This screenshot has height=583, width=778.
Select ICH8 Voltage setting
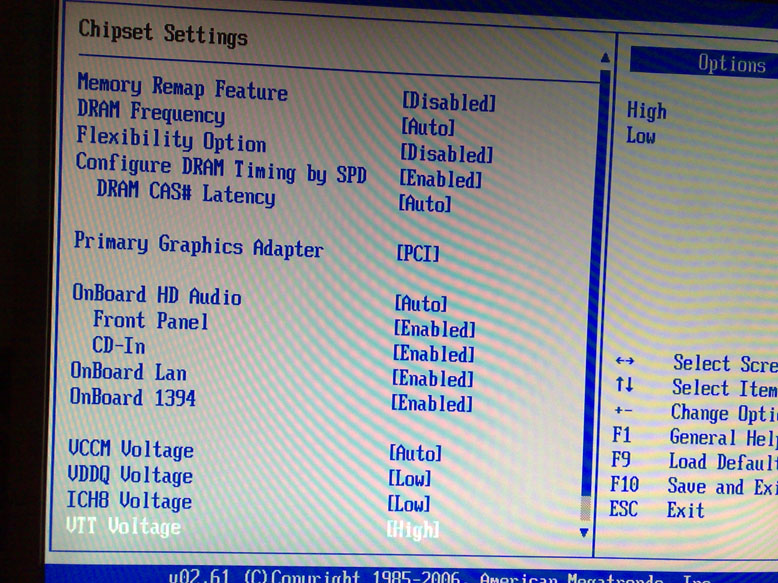pos(129,501)
